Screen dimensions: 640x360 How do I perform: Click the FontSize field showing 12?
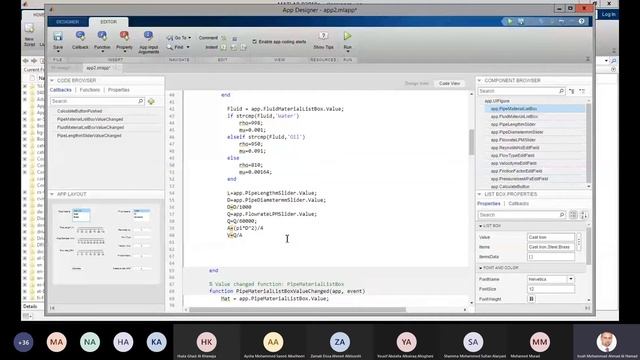tap(551, 289)
